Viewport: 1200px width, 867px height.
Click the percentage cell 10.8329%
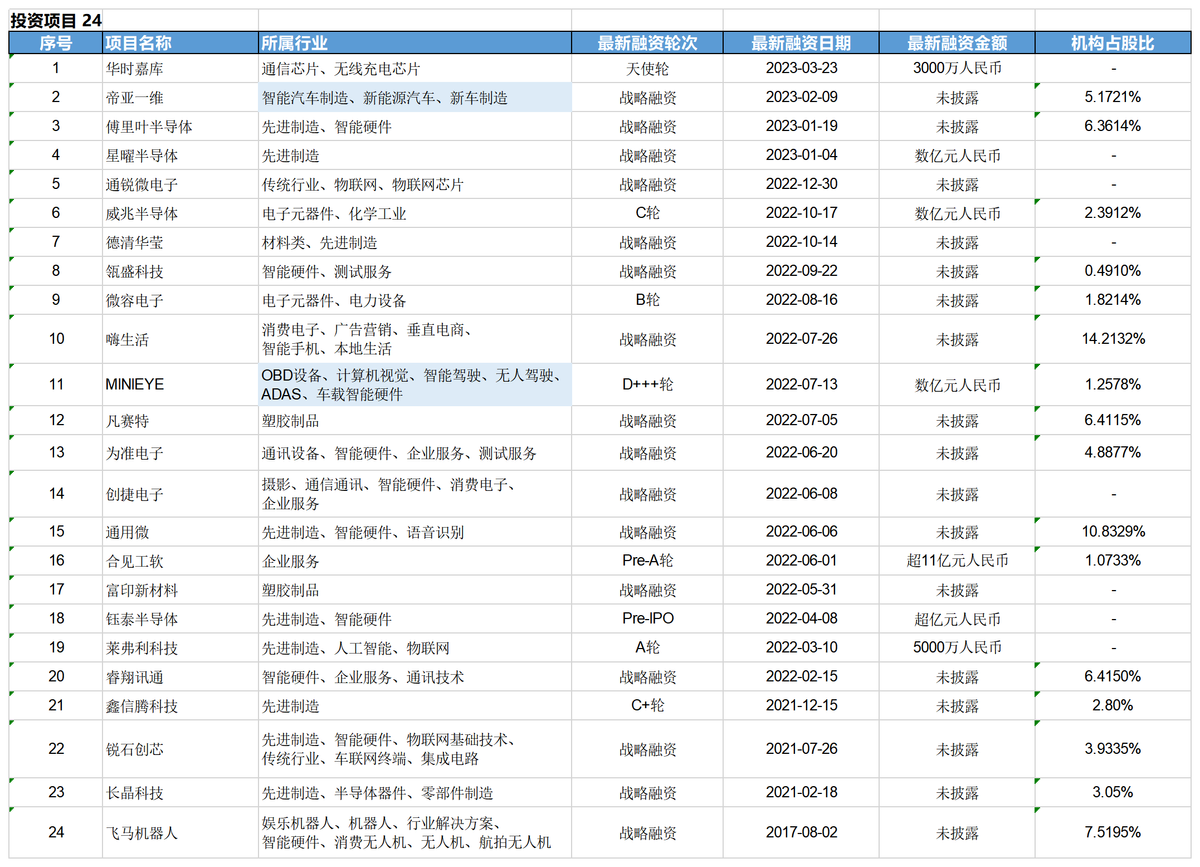(1113, 532)
